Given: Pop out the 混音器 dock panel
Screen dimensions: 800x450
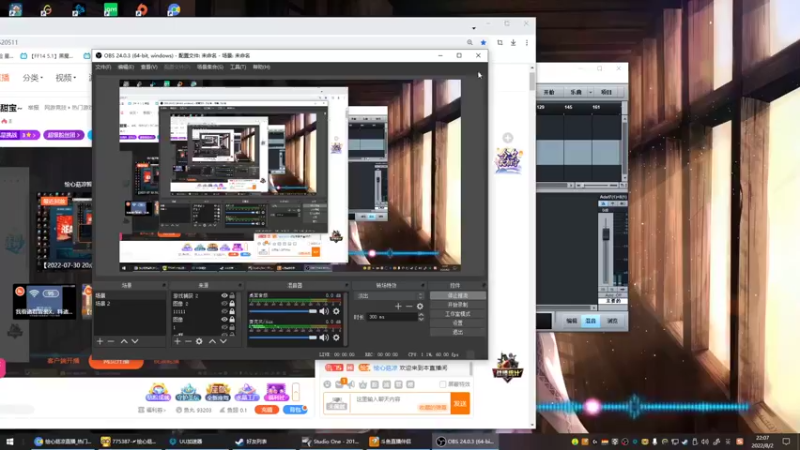Looking at the screenshot, I should click(346, 285).
